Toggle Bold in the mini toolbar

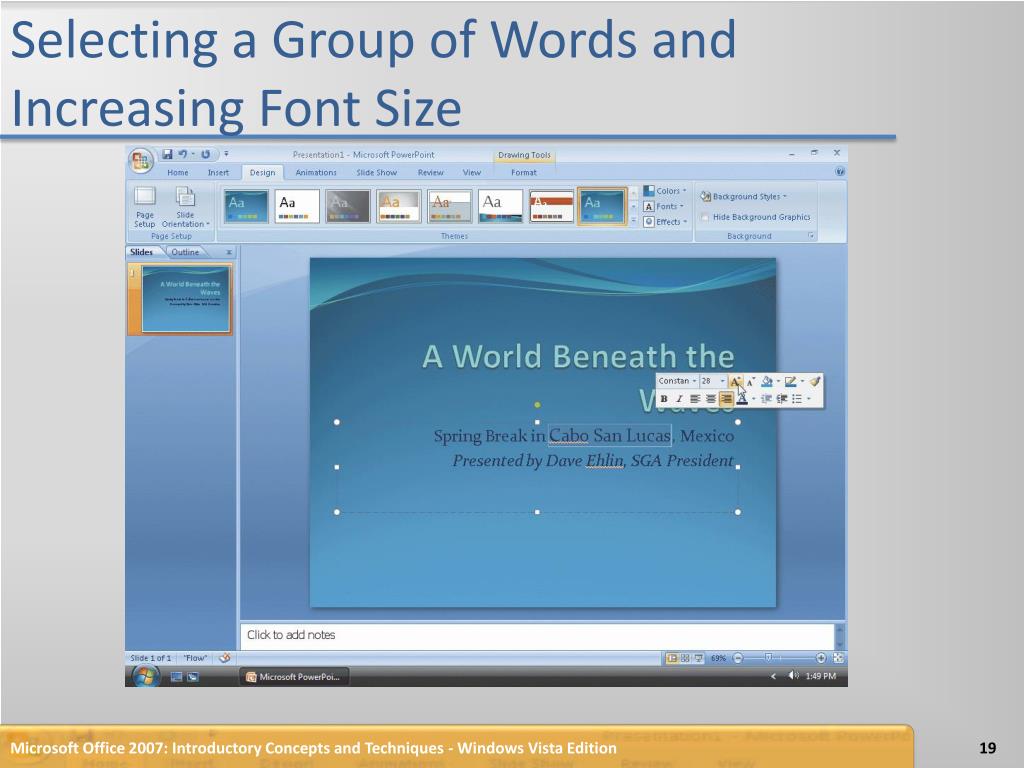click(664, 398)
